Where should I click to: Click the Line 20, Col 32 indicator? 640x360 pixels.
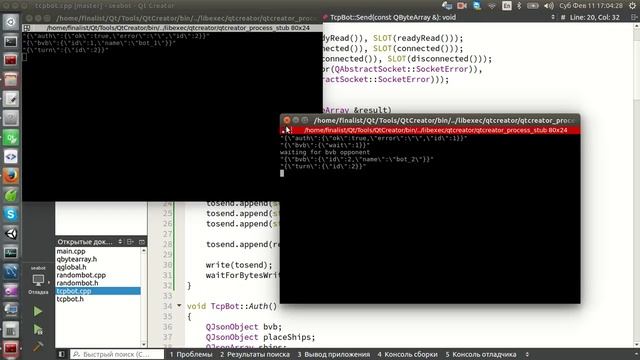pos(595,18)
